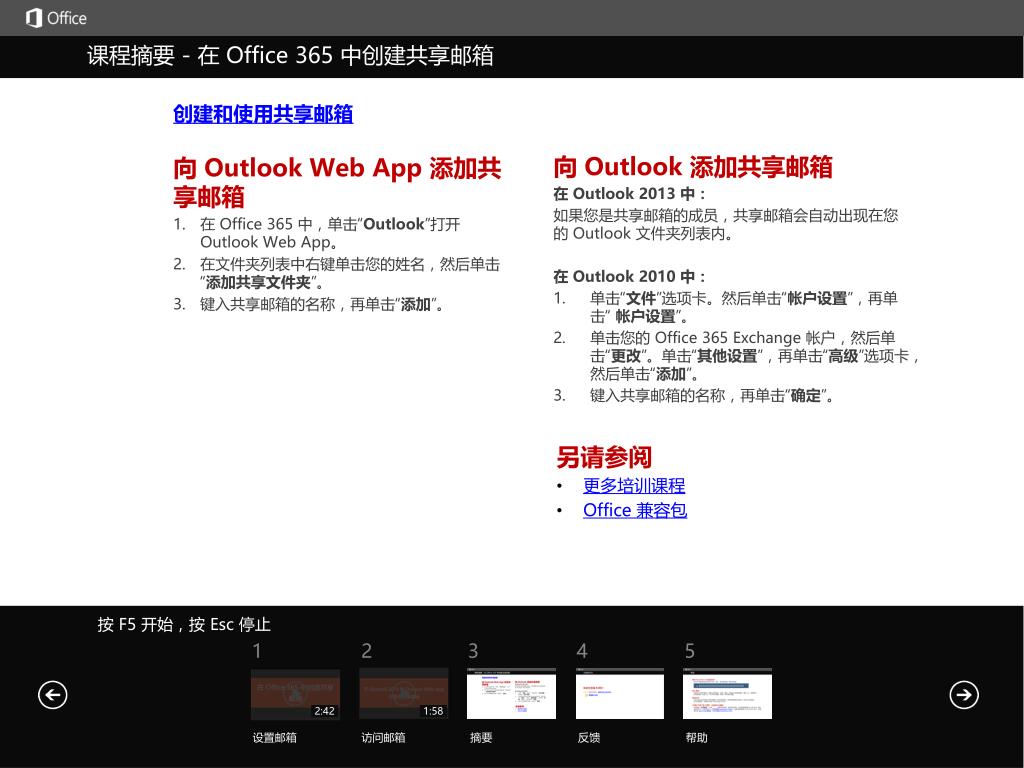
Task: Click the bold 其他设置 text
Action: point(727,356)
